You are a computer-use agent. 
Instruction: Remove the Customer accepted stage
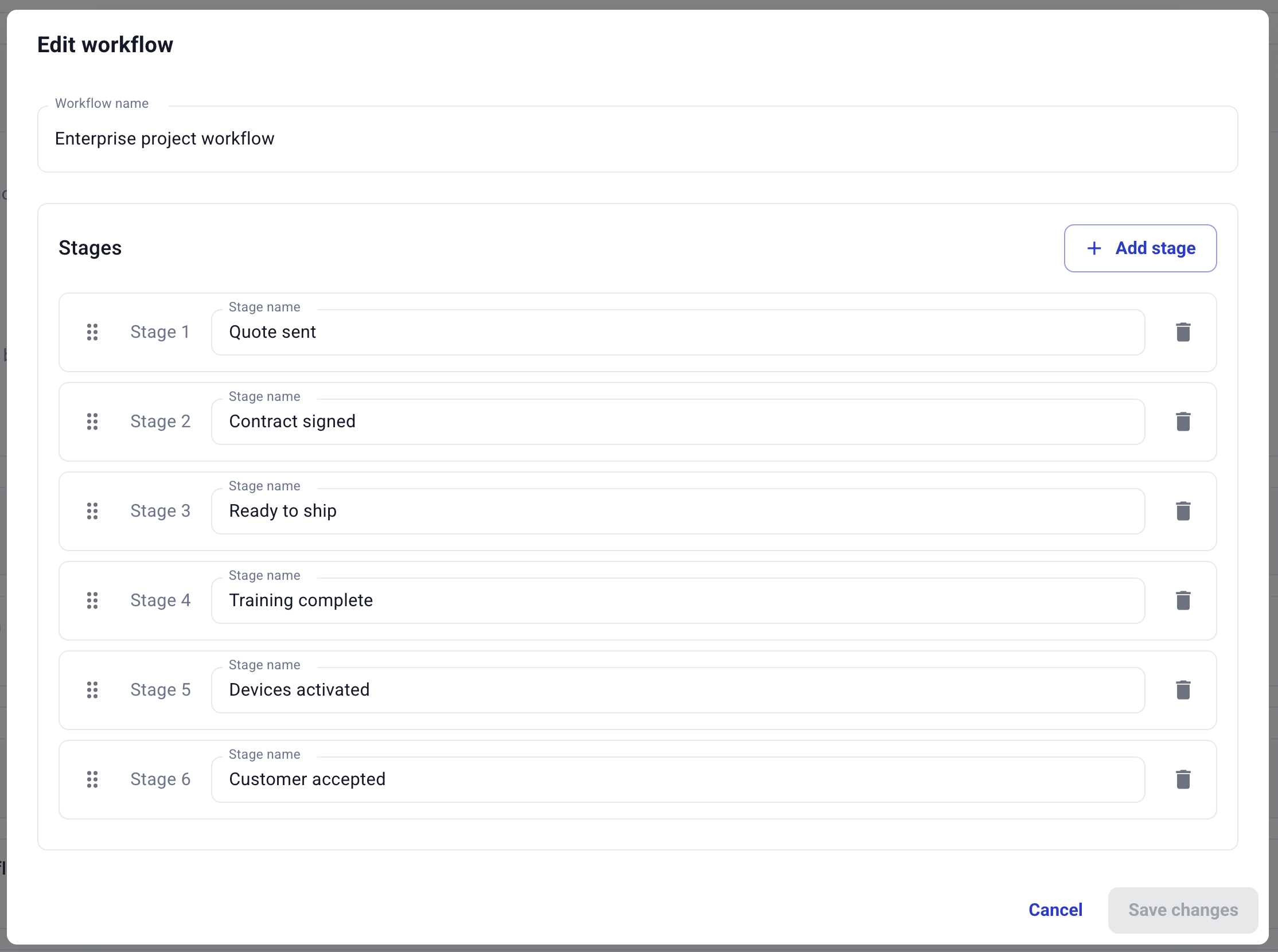click(1183, 779)
